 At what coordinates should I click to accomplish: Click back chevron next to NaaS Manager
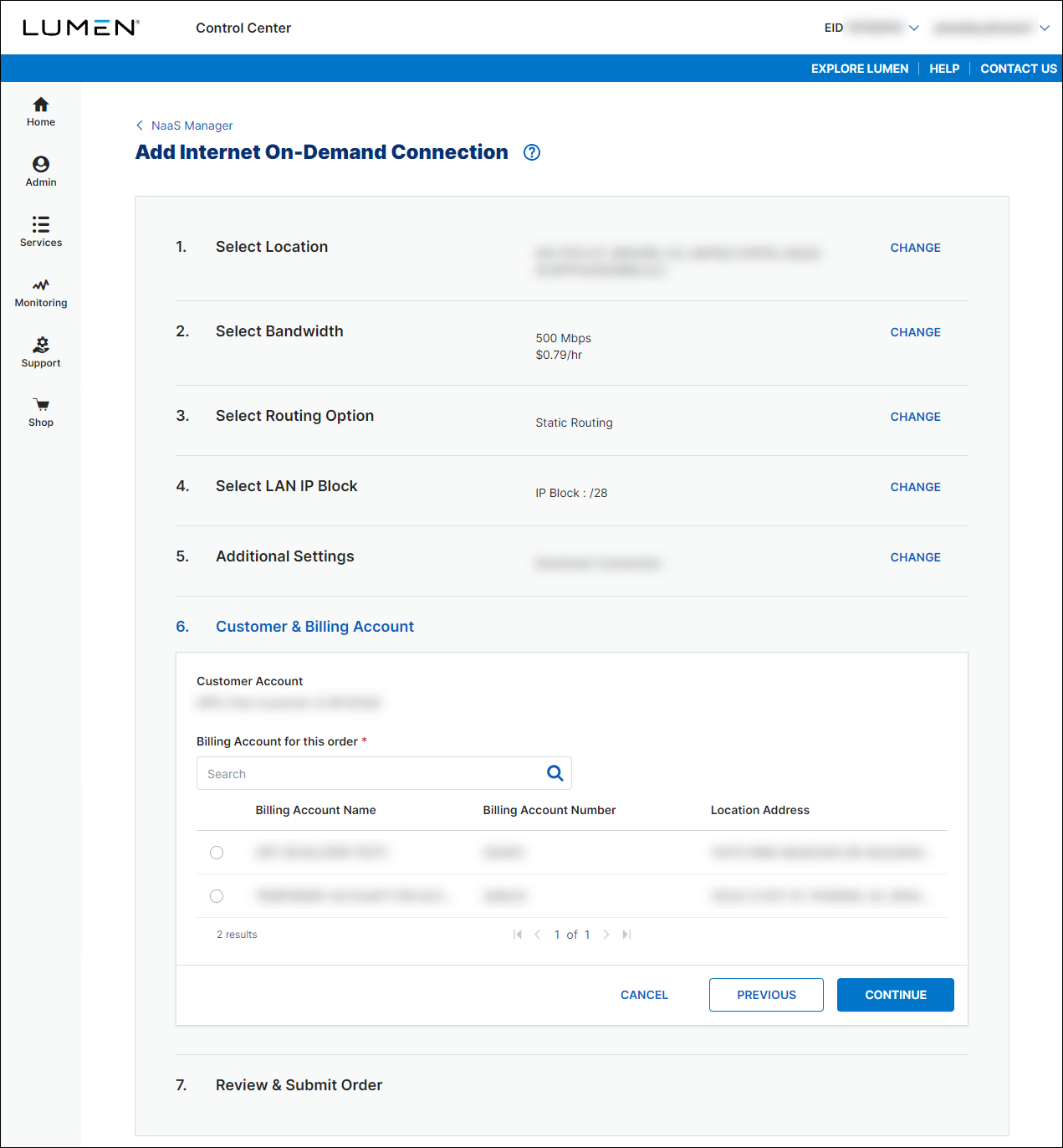tap(140, 126)
